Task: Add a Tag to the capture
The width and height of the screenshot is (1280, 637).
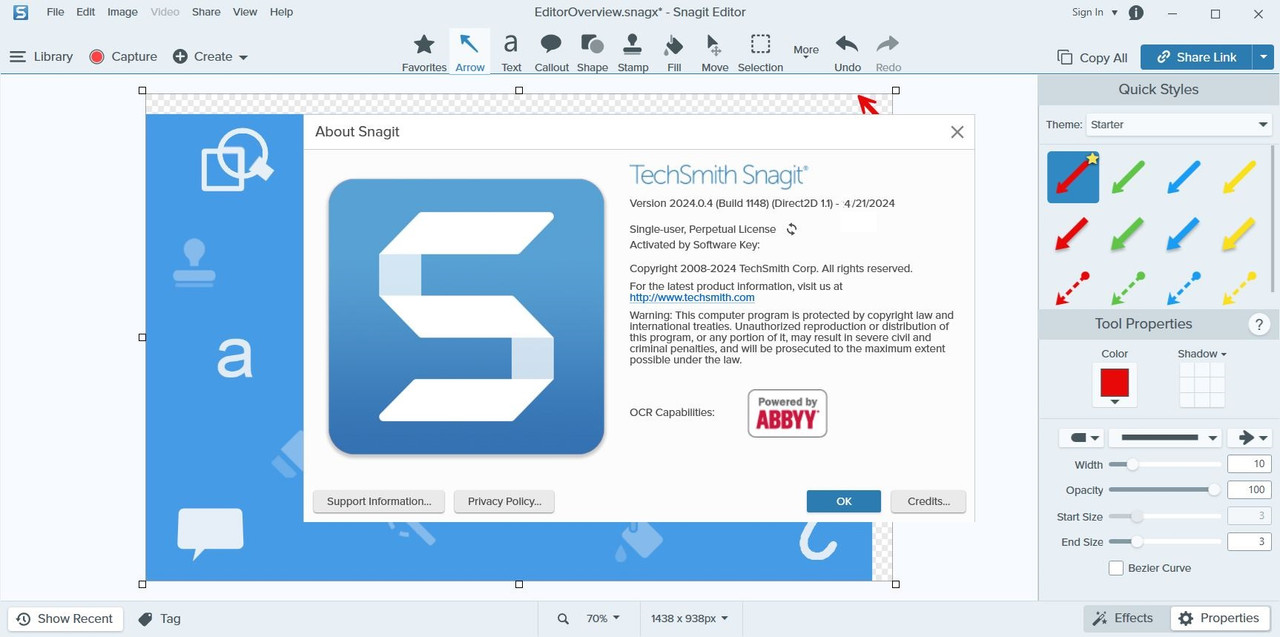Action: tap(159, 619)
